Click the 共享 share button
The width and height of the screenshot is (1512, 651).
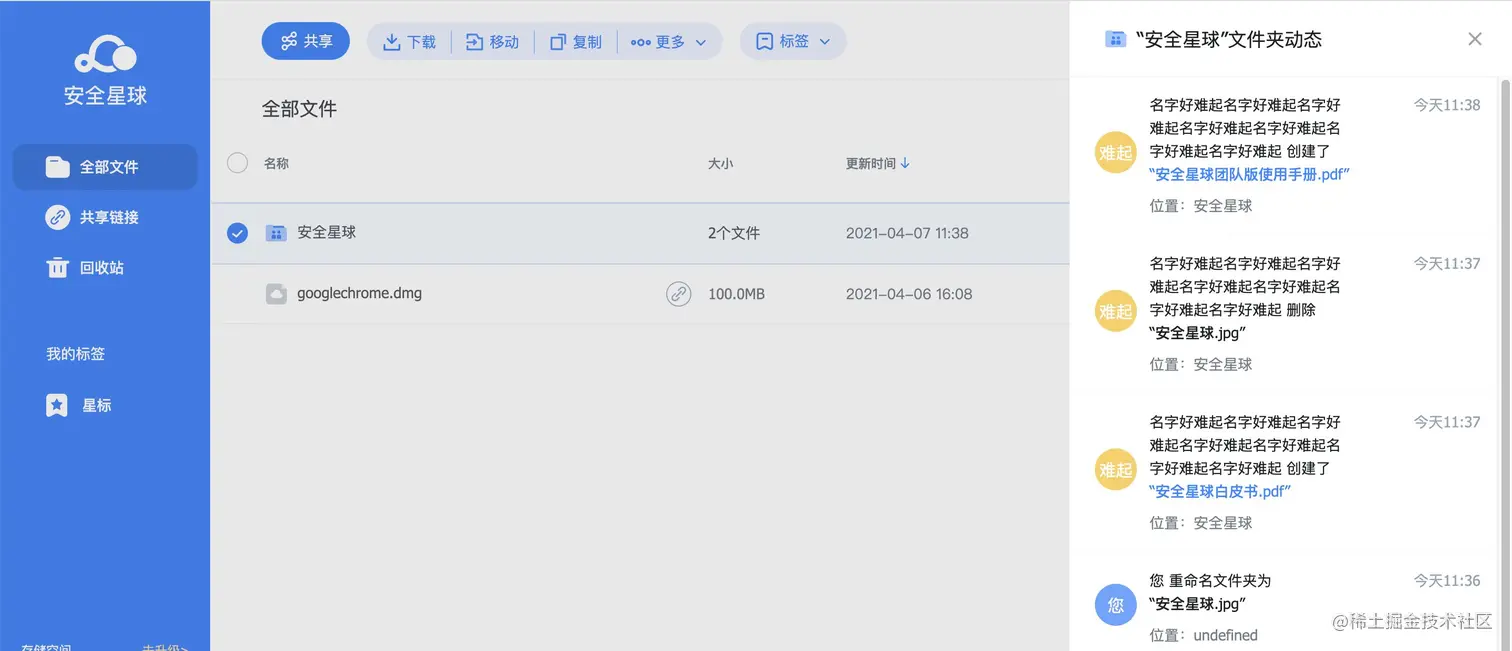(x=306, y=41)
